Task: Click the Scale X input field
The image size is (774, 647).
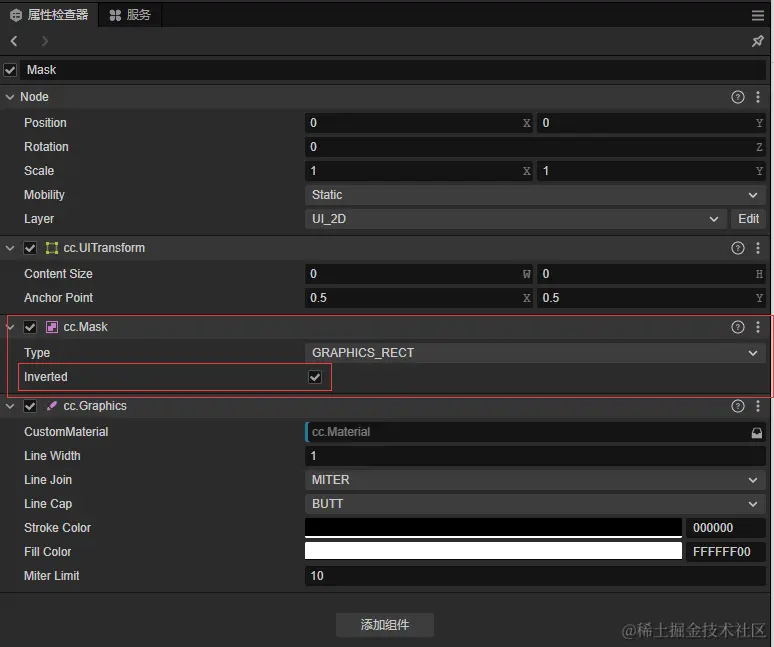Action: (x=419, y=171)
